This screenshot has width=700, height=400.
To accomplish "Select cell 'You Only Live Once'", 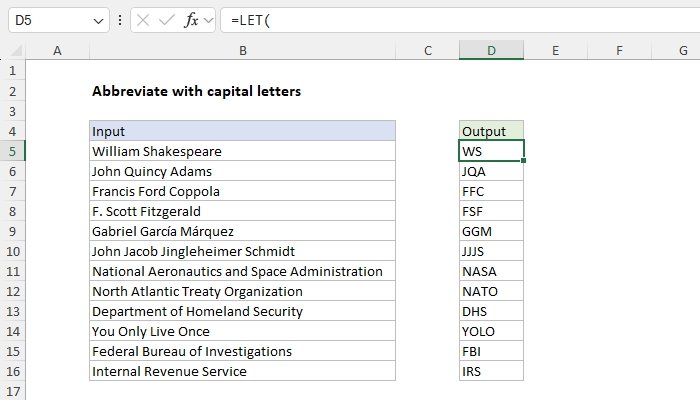I will click(x=242, y=331).
